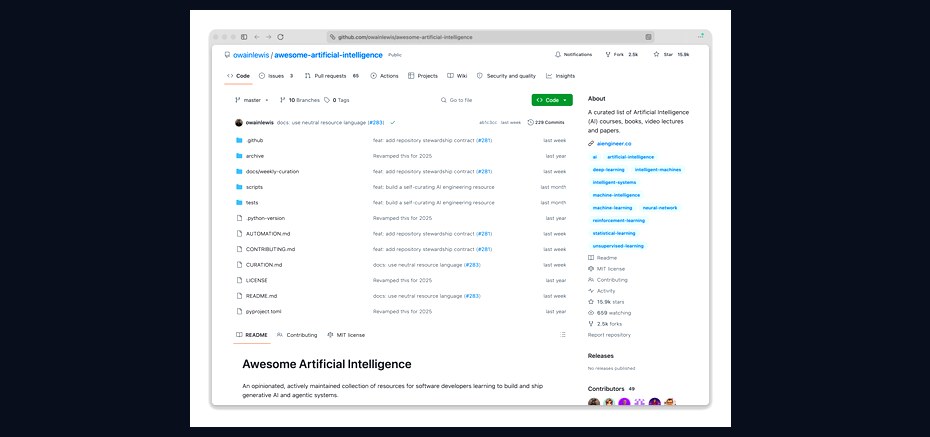Open the latest commit message beside owainlewis
Screen dimensions: 930x437
(x=330, y=123)
